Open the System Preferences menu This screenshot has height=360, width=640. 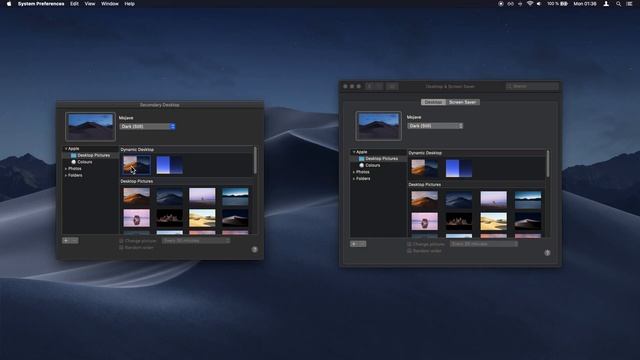tap(41, 4)
